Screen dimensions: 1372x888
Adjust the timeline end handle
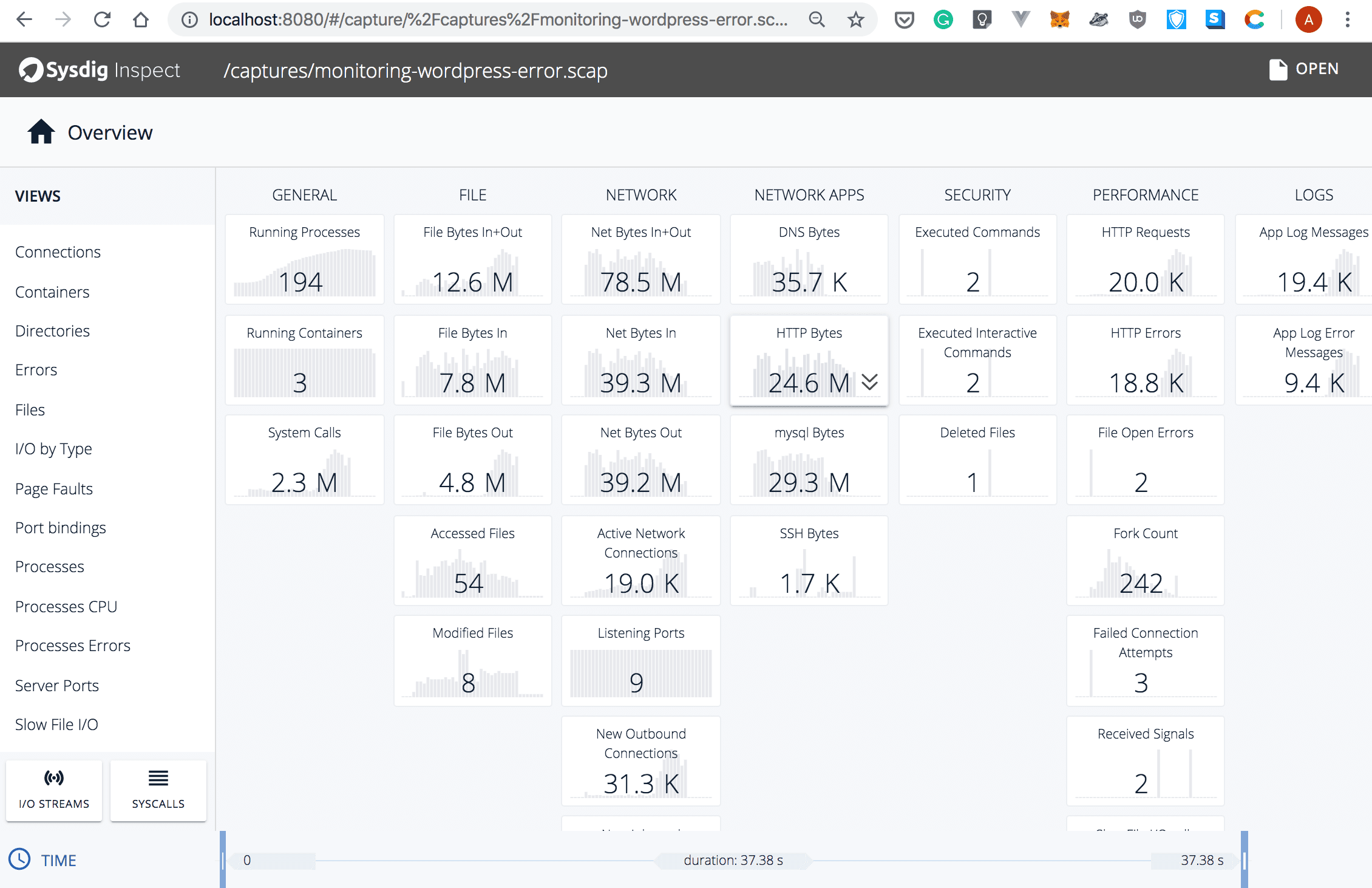click(x=1245, y=859)
